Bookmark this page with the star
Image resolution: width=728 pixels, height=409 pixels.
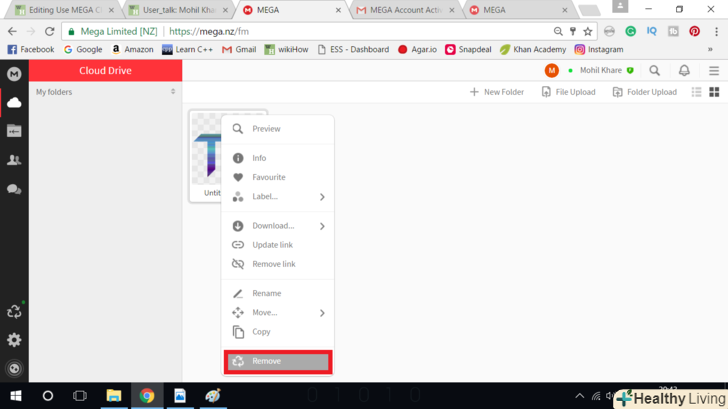[x=588, y=31]
